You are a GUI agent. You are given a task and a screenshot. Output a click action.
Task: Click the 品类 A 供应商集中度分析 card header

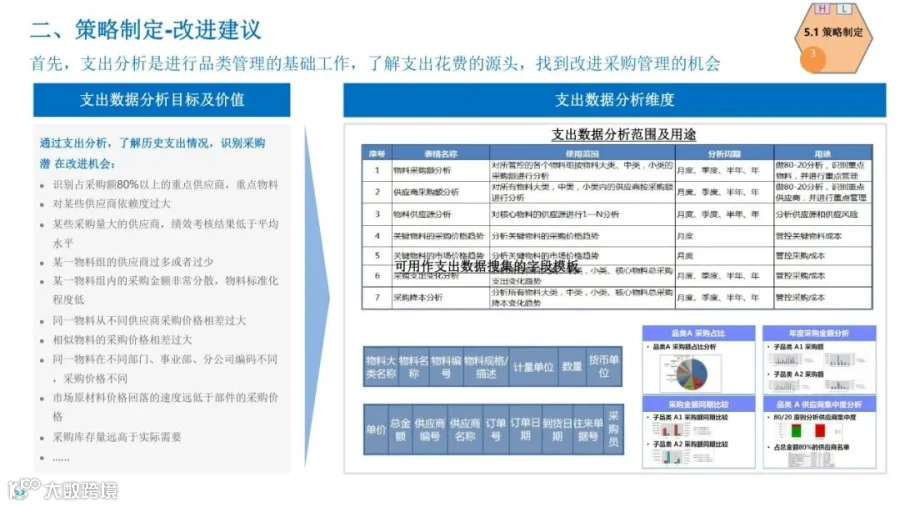819,404
